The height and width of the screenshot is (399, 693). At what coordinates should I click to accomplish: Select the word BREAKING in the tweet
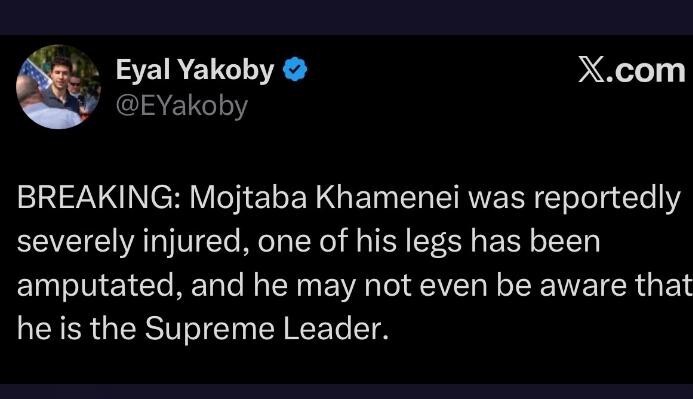tap(95, 198)
